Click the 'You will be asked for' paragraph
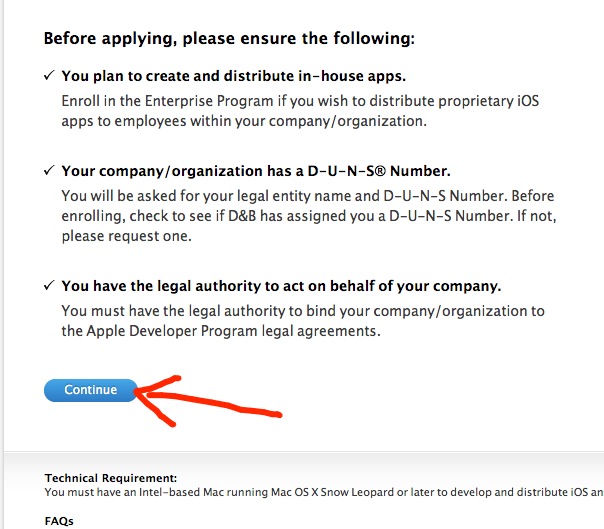Image resolution: width=604 pixels, height=529 pixels. click(309, 216)
